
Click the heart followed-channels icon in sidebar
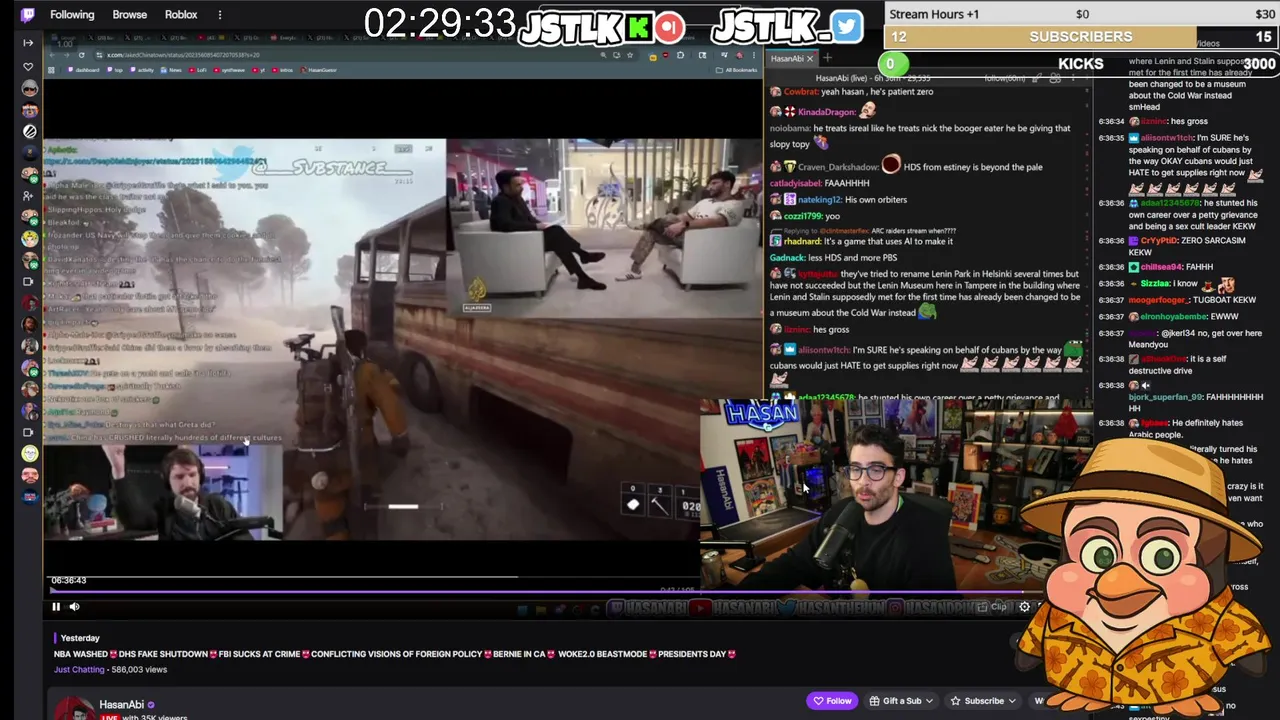[28, 67]
